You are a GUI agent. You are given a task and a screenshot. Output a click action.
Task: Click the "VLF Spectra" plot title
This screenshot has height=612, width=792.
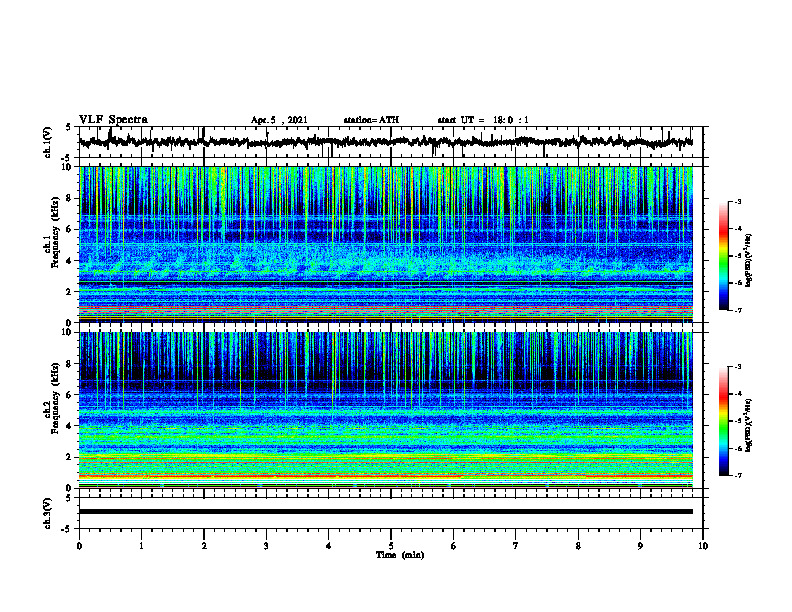click(x=113, y=119)
